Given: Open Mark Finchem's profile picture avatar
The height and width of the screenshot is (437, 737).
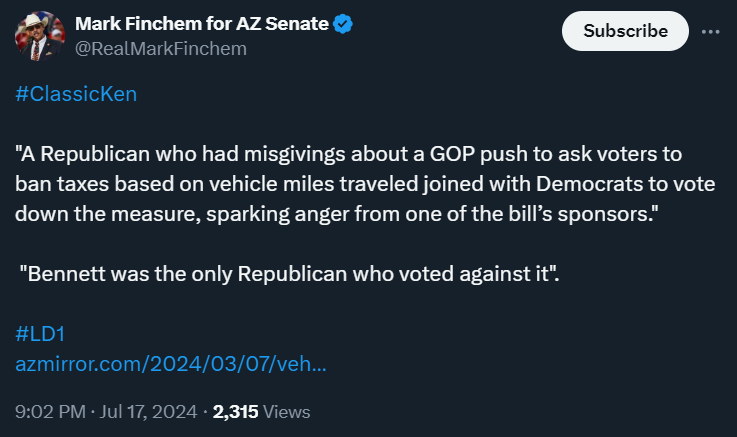Looking at the screenshot, I should click(39, 36).
